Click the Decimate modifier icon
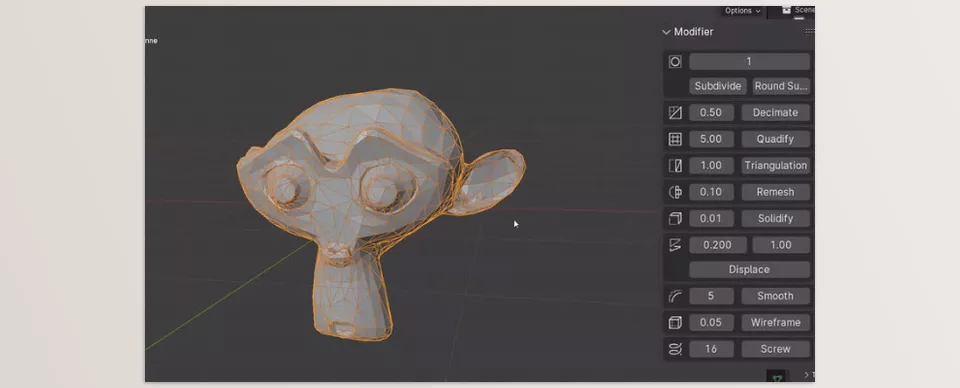The image size is (960, 388). point(675,113)
